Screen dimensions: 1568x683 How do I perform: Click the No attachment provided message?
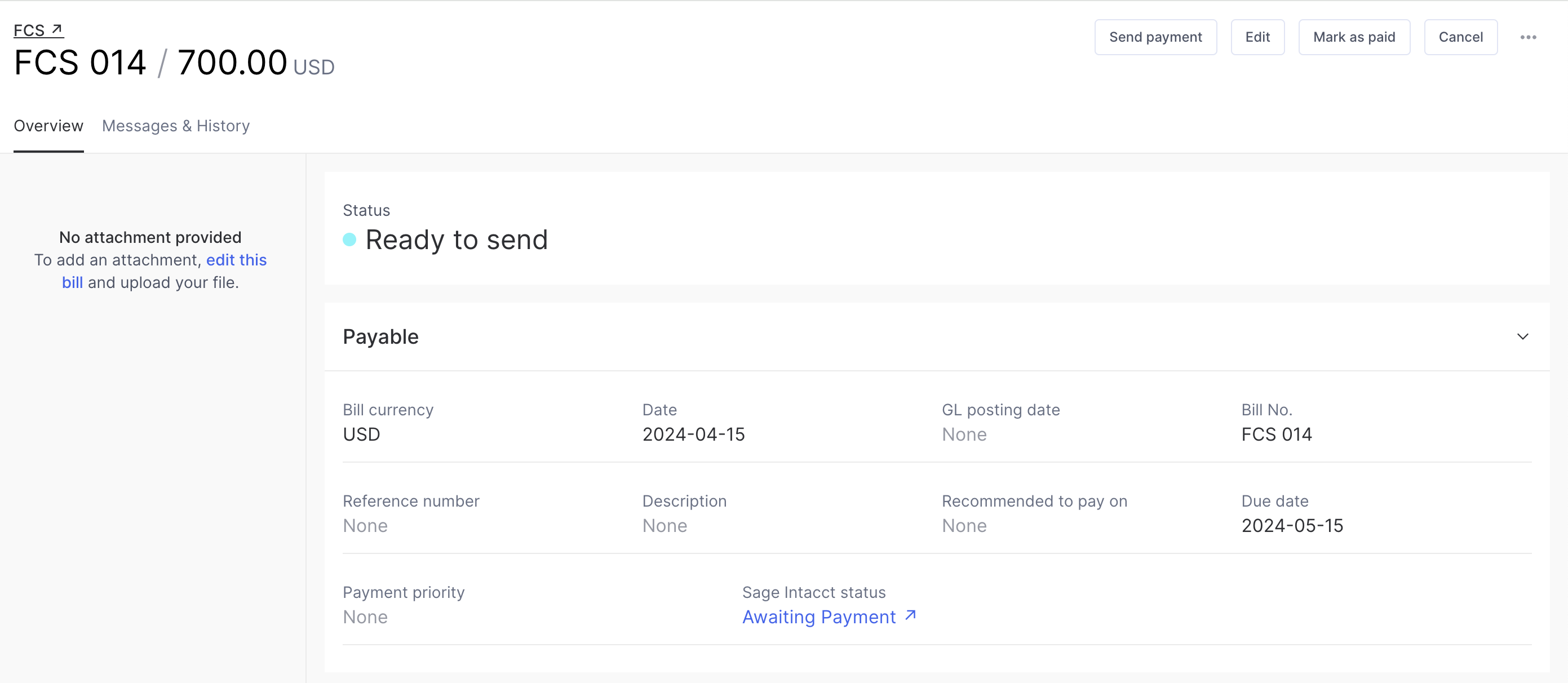150,237
